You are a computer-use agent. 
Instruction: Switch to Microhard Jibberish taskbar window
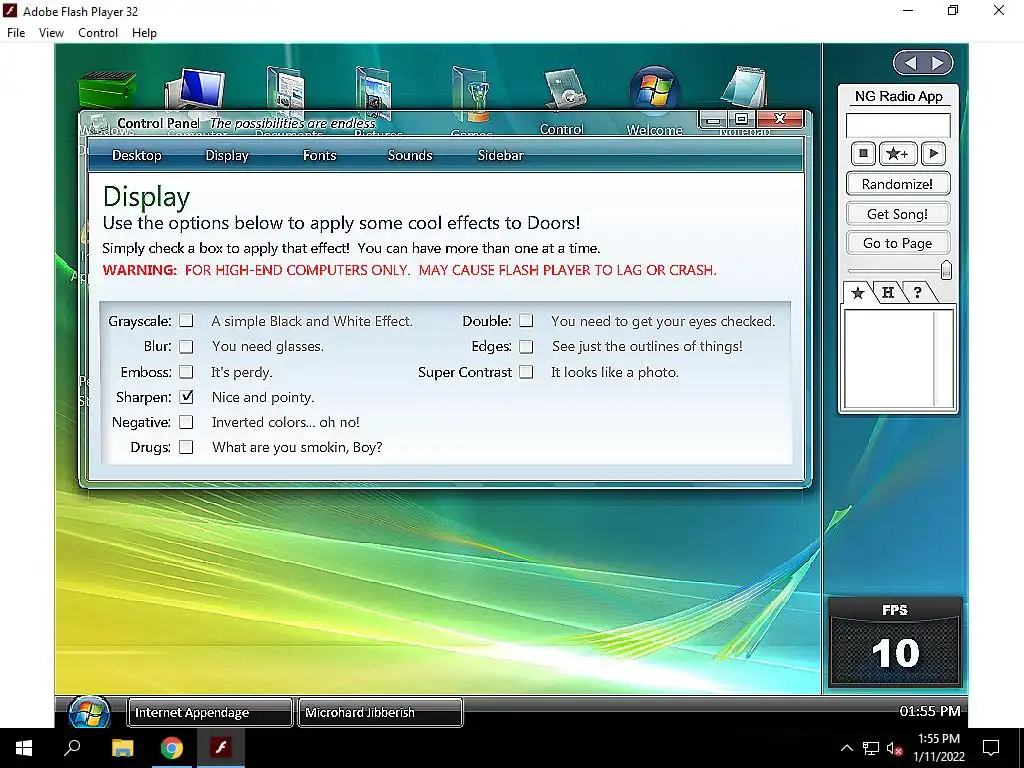coord(380,712)
